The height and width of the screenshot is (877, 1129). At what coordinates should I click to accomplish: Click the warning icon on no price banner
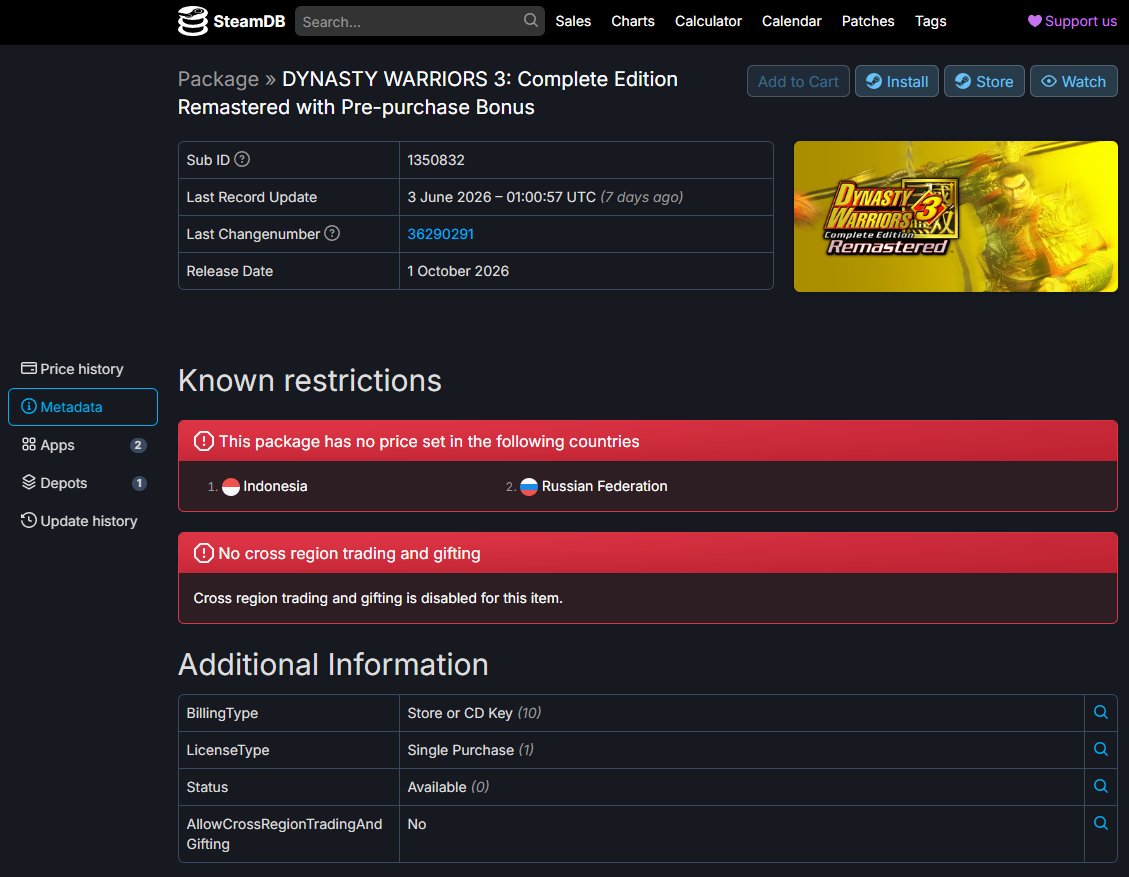pos(204,441)
